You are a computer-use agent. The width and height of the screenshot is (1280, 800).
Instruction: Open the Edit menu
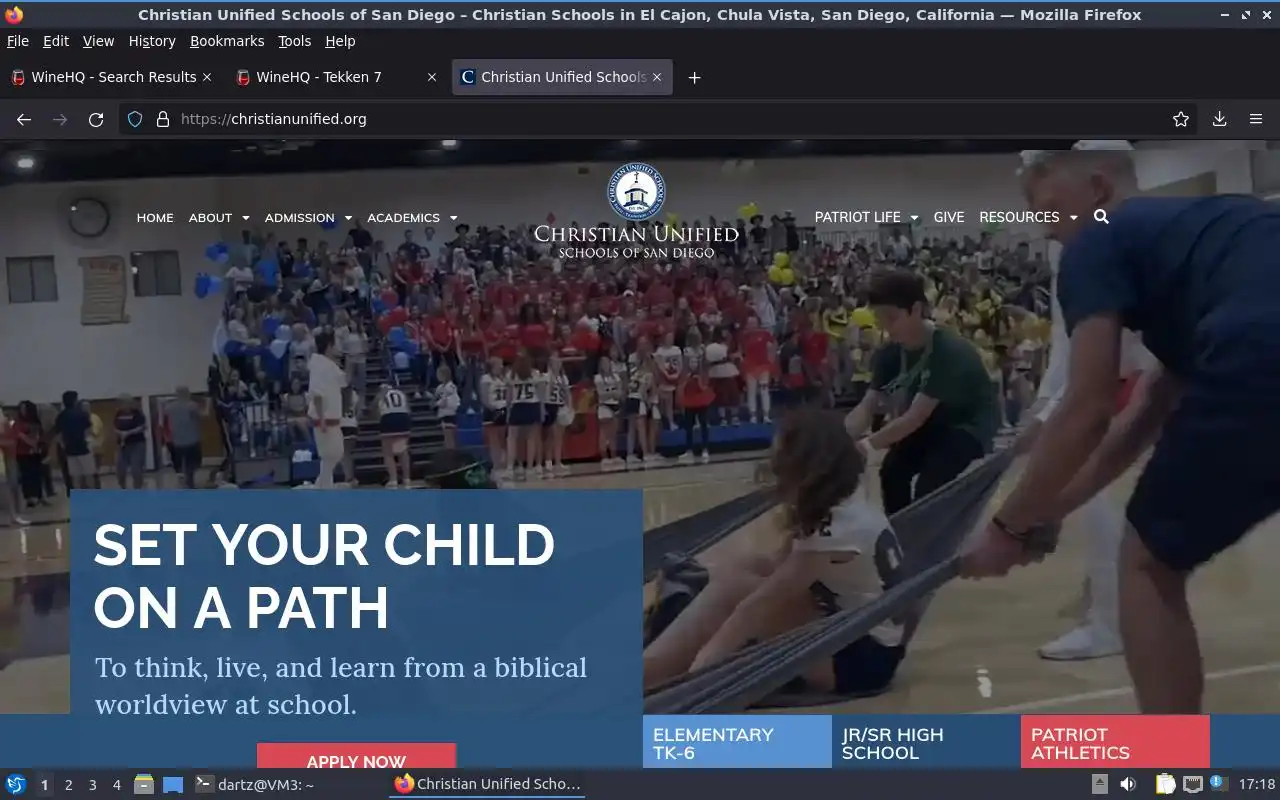tap(56, 41)
